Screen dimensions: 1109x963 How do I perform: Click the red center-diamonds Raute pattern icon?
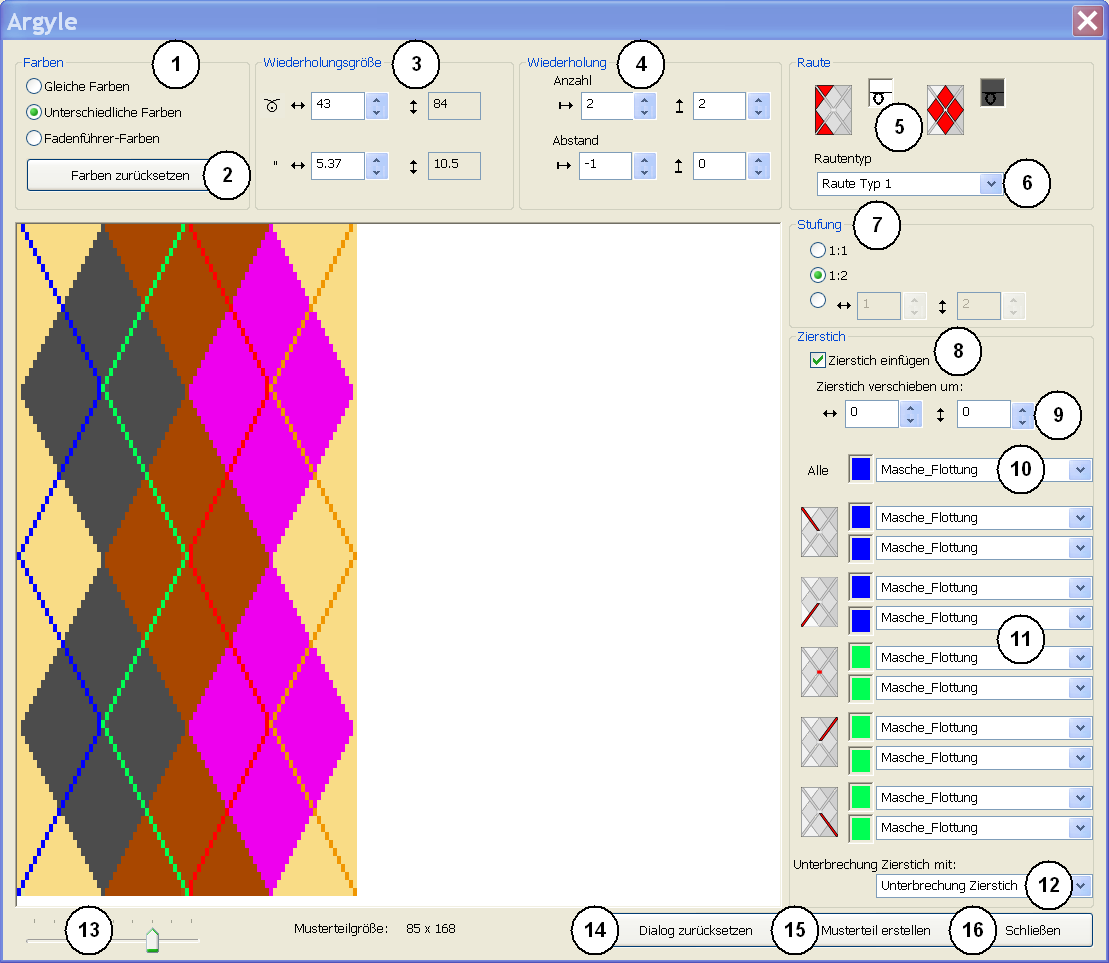pyautogui.click(x=945, y=109)
